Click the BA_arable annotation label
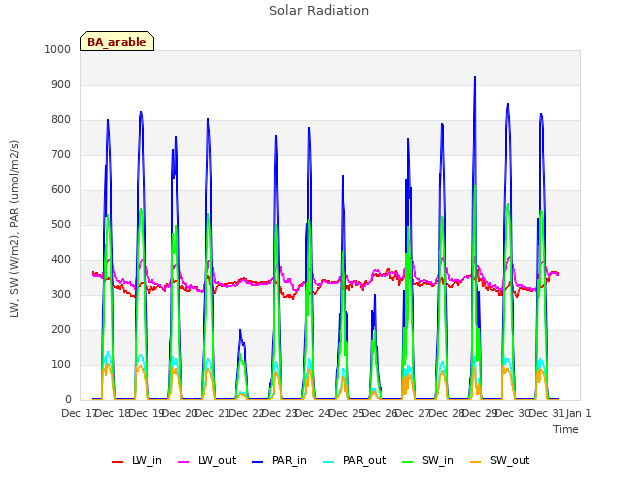 (x=117, y=42)
